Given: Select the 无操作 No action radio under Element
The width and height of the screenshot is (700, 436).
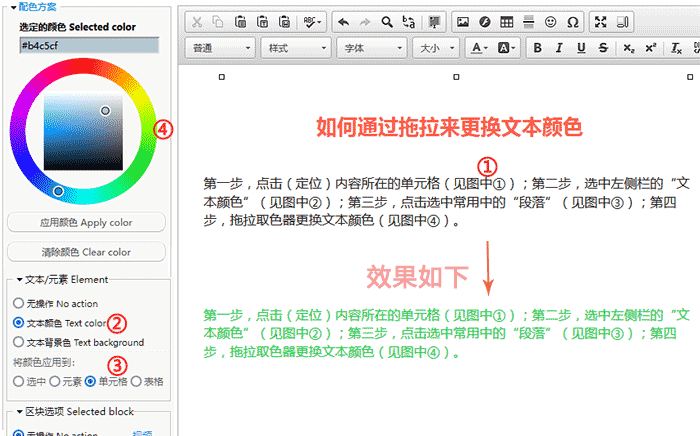Looking at the screenshot, I should point(18,303).
